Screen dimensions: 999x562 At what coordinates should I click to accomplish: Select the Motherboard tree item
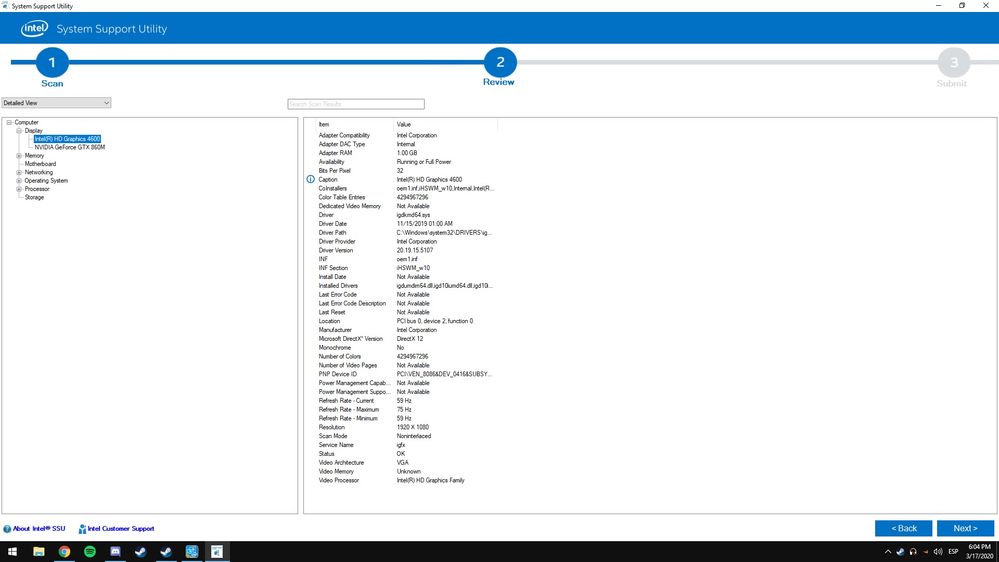click(x=40, y=164)
